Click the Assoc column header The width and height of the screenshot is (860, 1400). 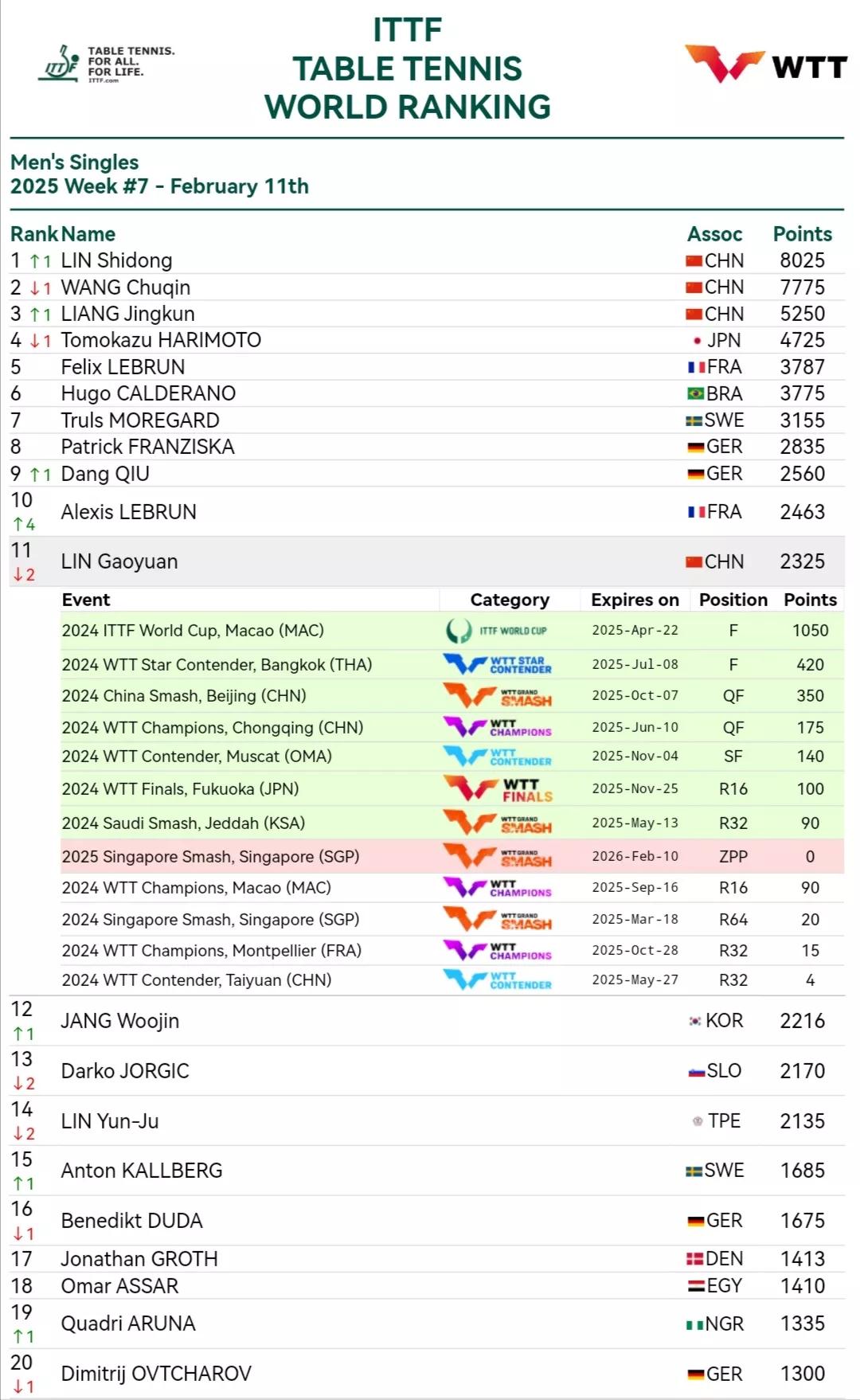[x=714, y=234]
